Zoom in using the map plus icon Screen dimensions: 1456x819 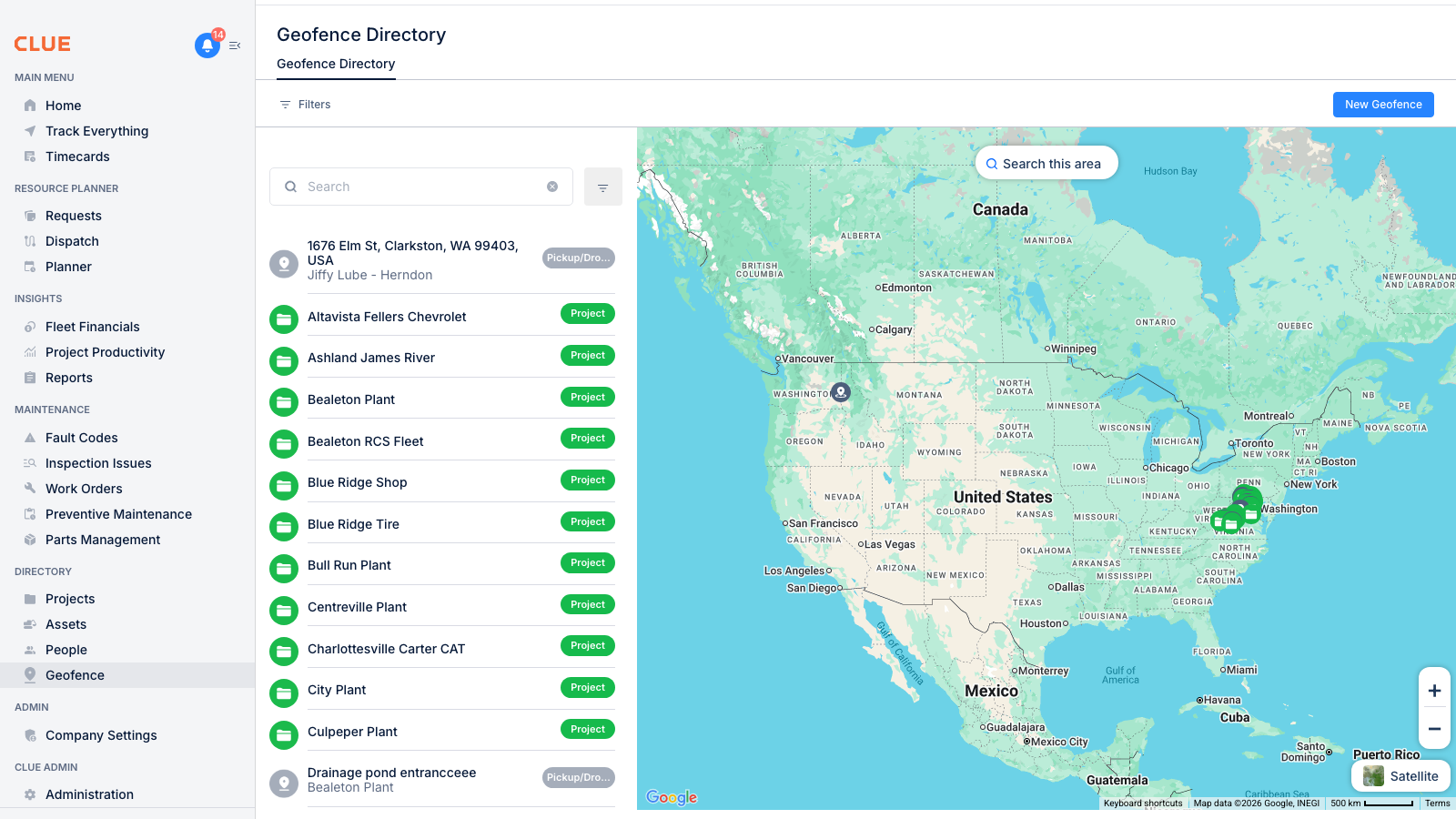tap(1434, 691)
